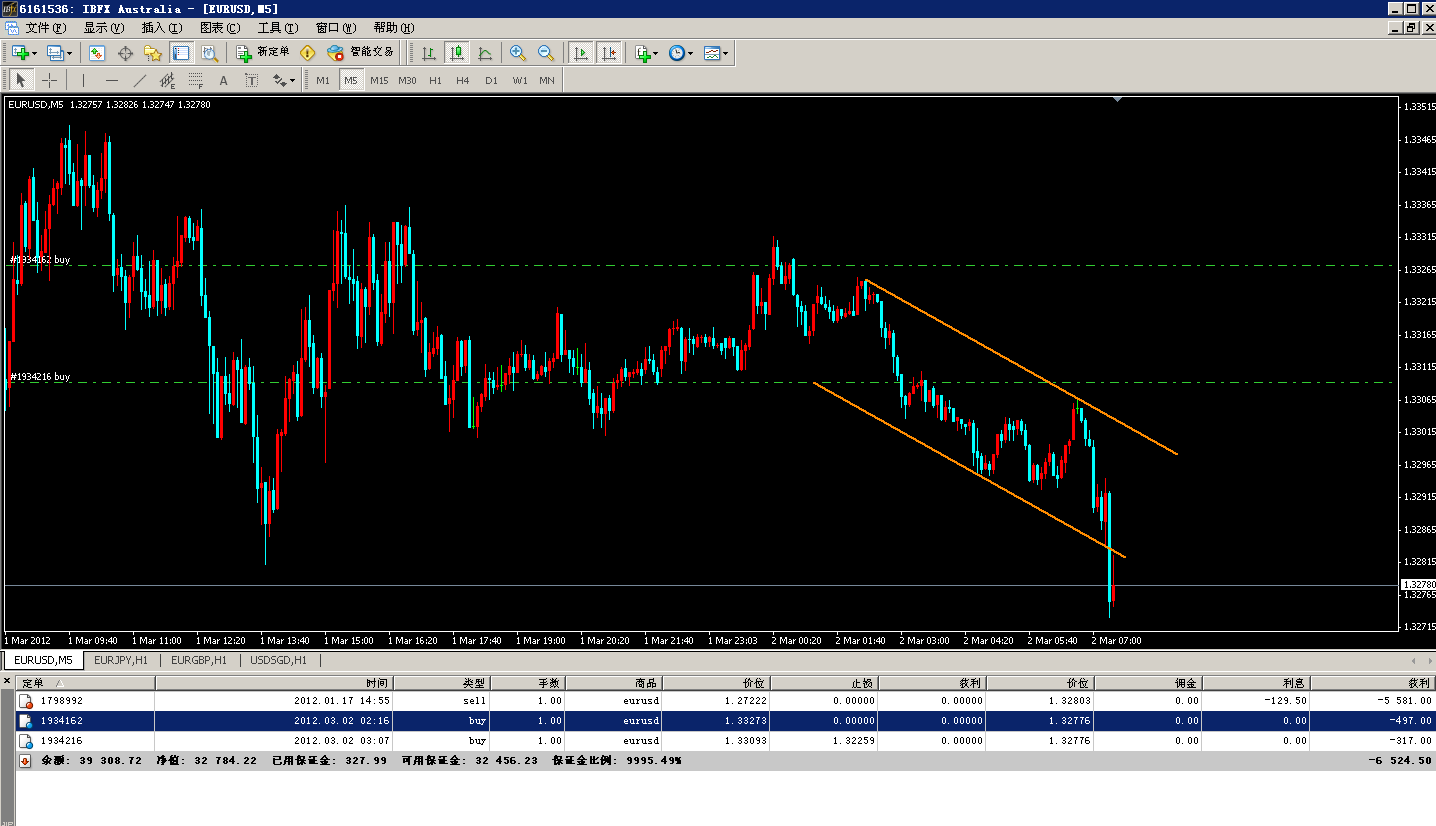1436x826 pixels.
Task: Open the Data Window crosshair-circle icon
Action: 125,53
